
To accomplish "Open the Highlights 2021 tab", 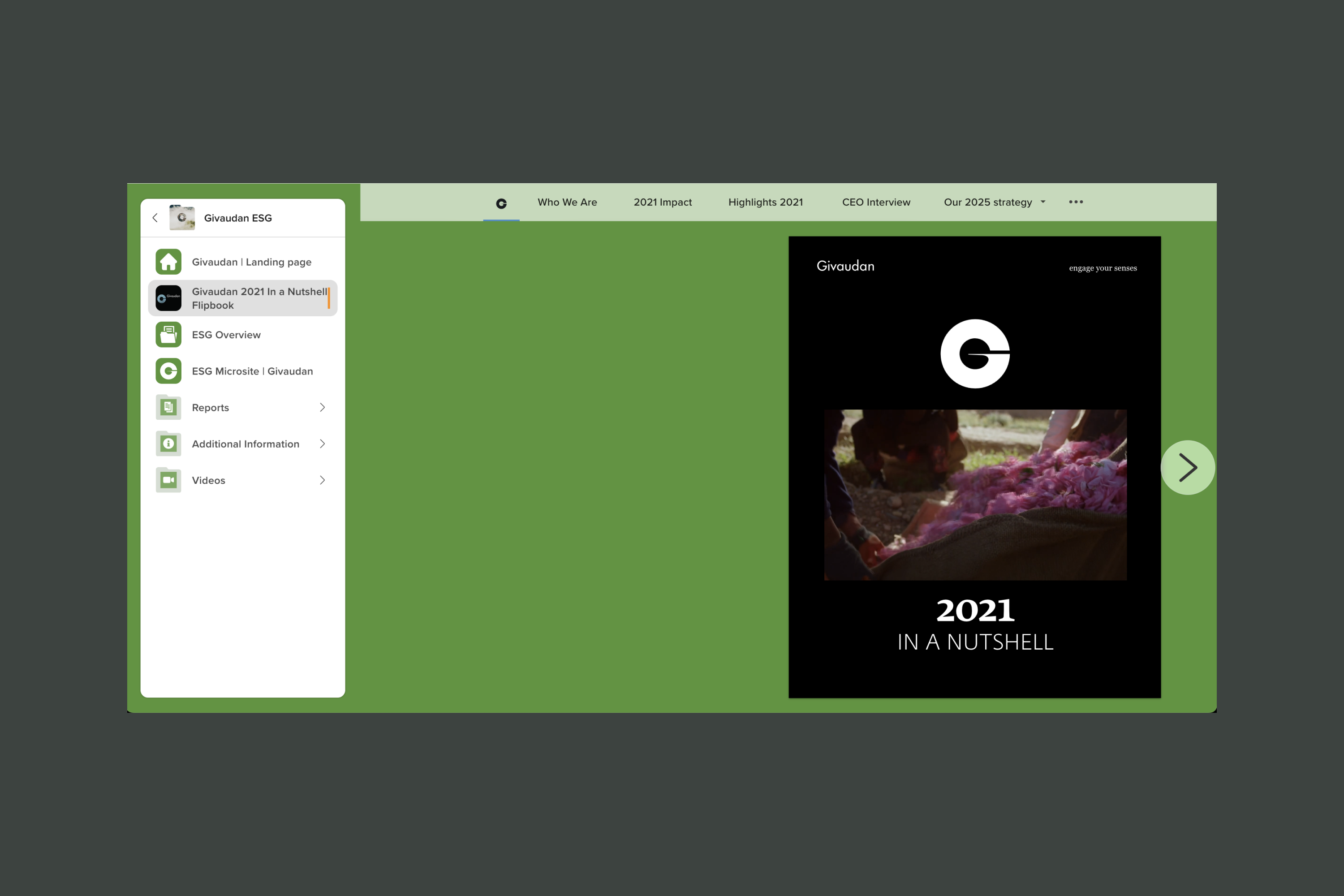I will [x=765, y=202].
